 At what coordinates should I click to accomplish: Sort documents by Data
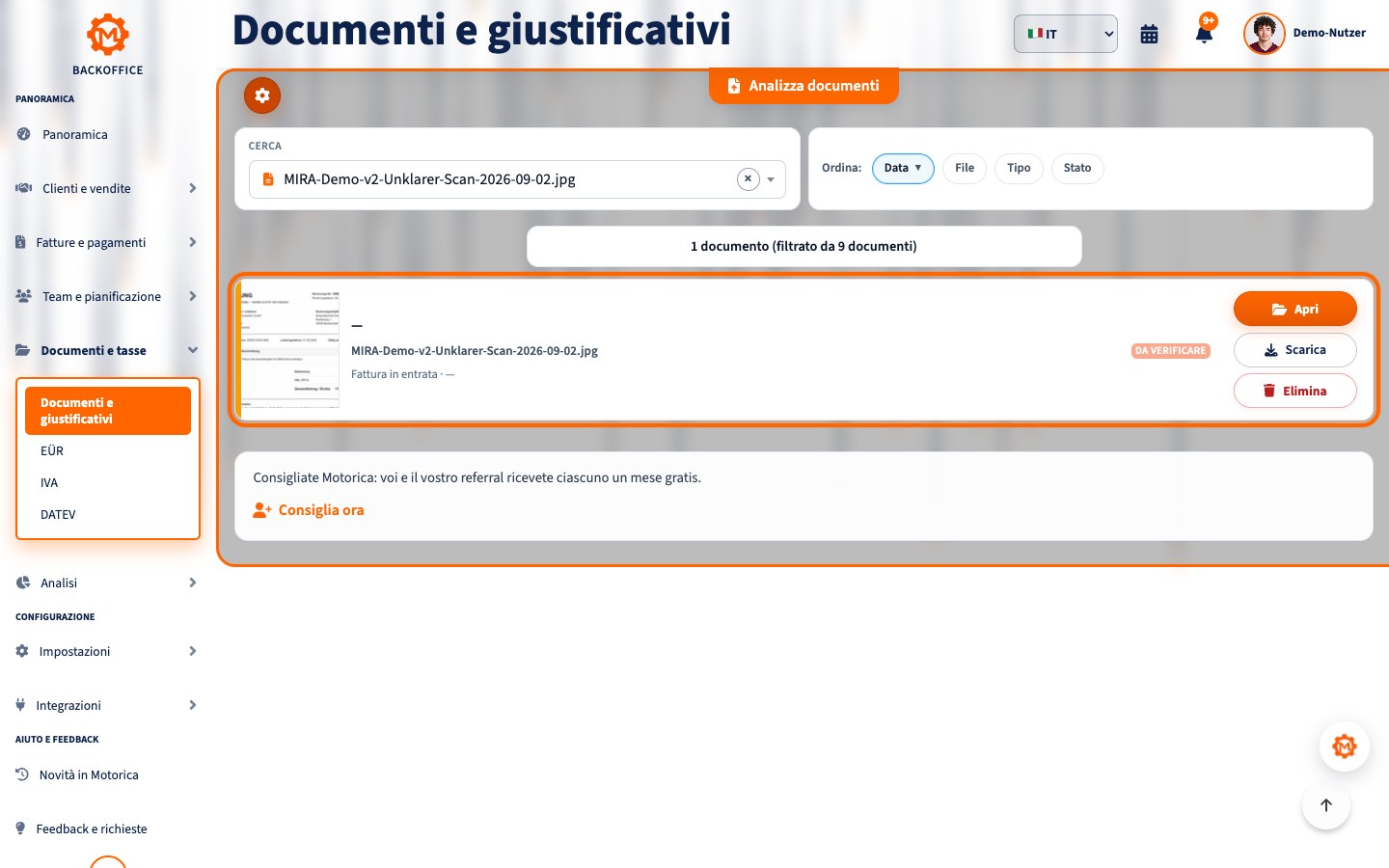[x=903, y=168]
